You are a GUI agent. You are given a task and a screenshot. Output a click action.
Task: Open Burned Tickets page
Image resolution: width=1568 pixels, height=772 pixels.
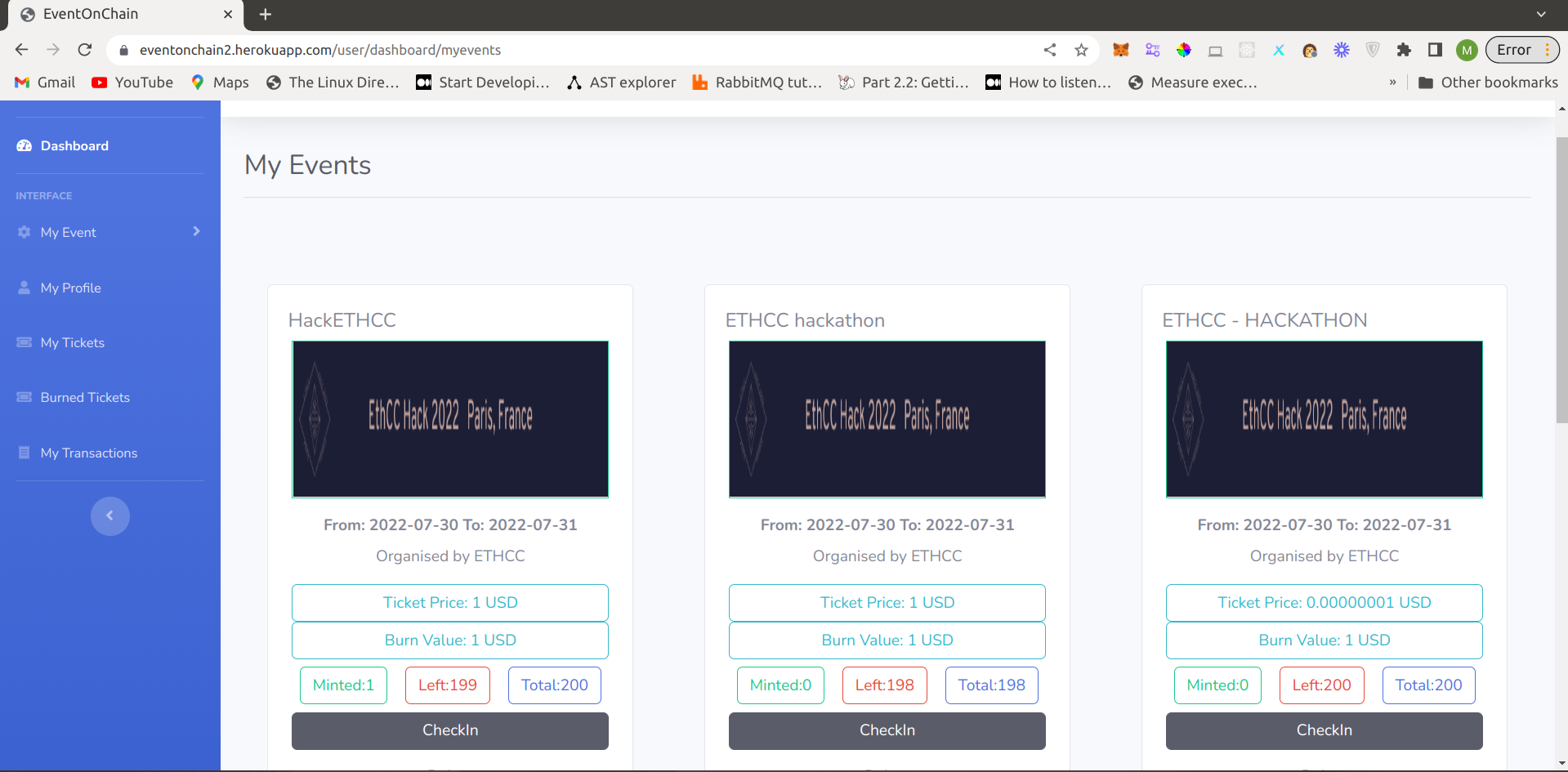pos(85,397)
